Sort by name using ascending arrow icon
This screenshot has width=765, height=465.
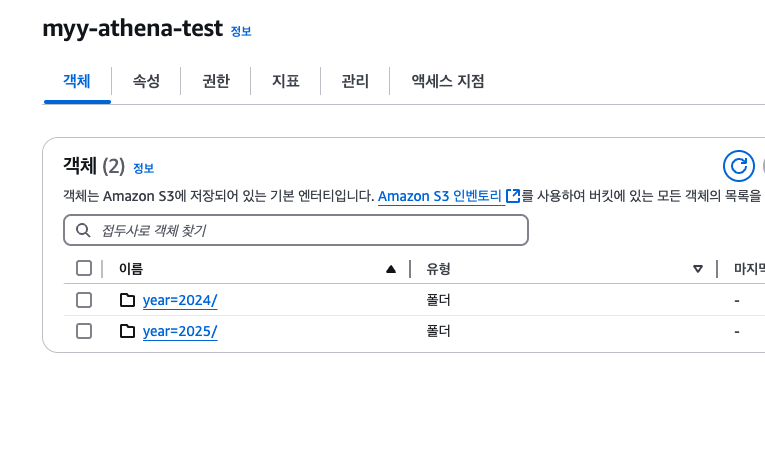coord(391,268)
